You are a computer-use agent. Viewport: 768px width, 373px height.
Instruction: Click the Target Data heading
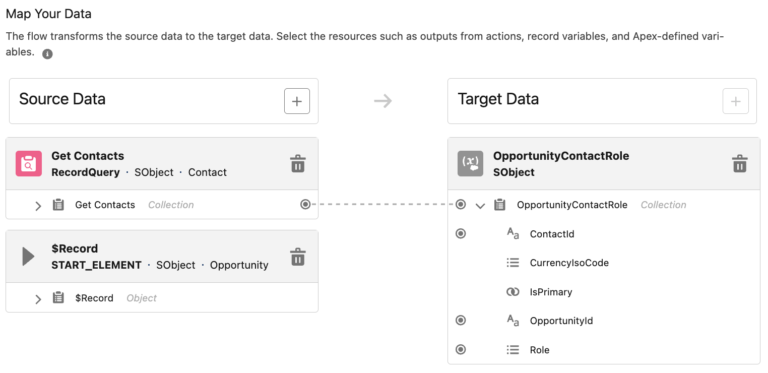click(x=498, y=99)
